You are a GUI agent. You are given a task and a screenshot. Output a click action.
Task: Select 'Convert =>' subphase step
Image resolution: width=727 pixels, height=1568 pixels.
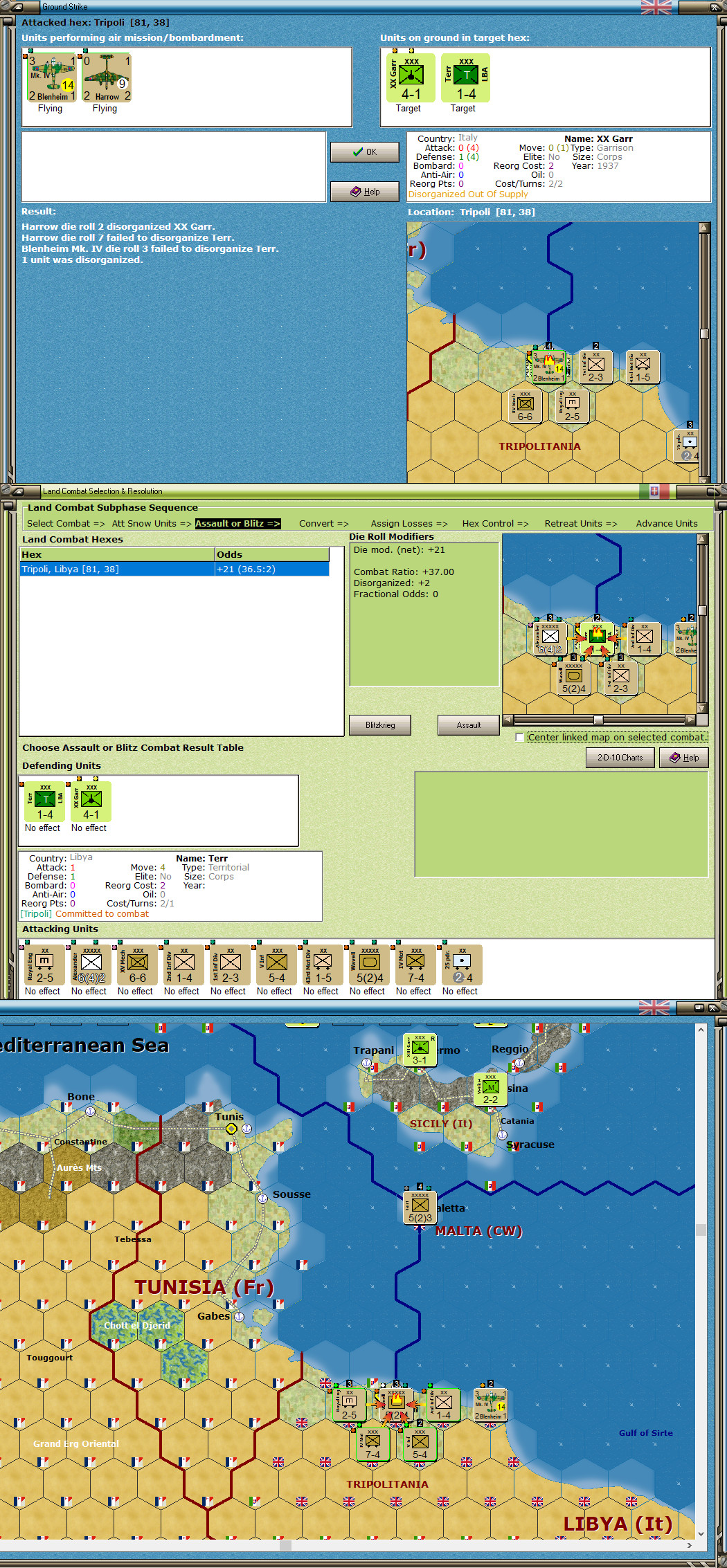324,524
